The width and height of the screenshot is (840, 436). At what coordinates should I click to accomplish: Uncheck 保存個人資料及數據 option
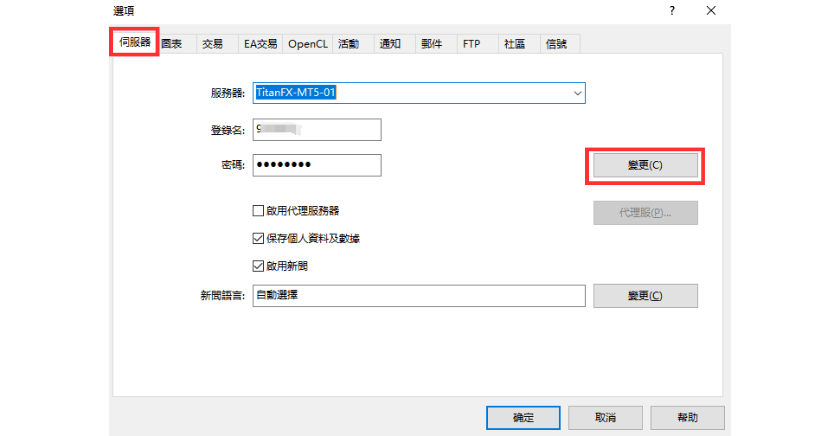click(258, 239)
